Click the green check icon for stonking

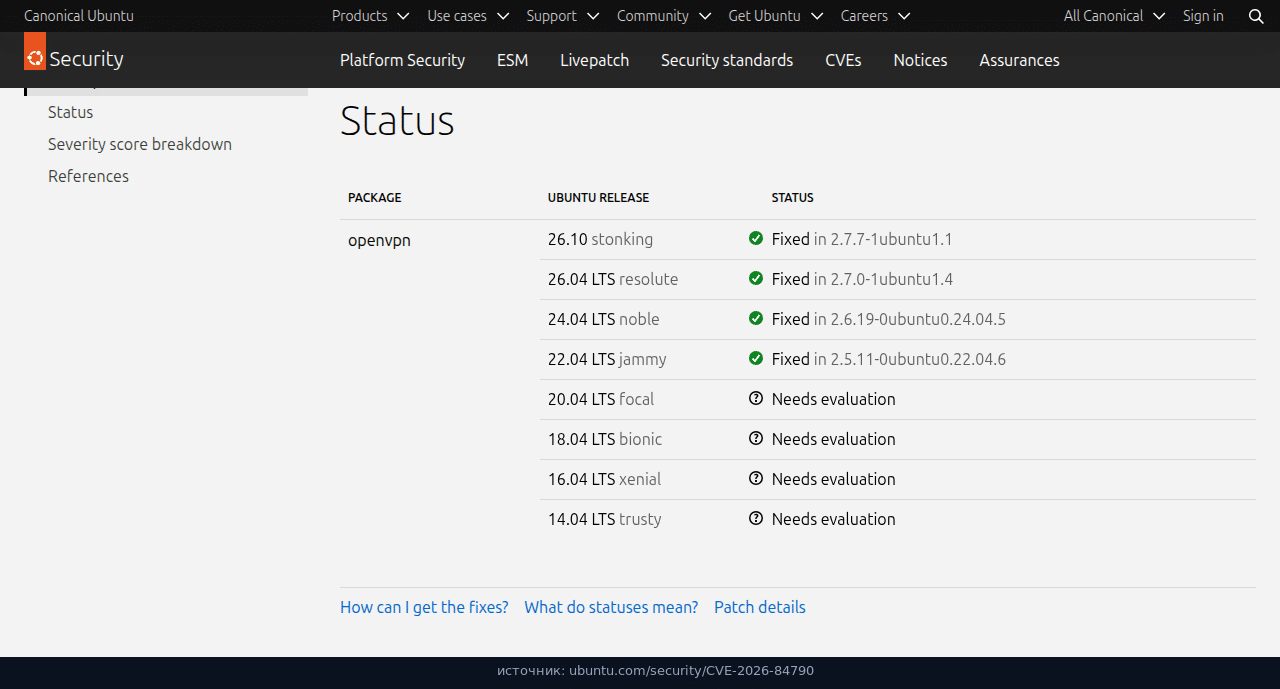(x=756, y=239)
